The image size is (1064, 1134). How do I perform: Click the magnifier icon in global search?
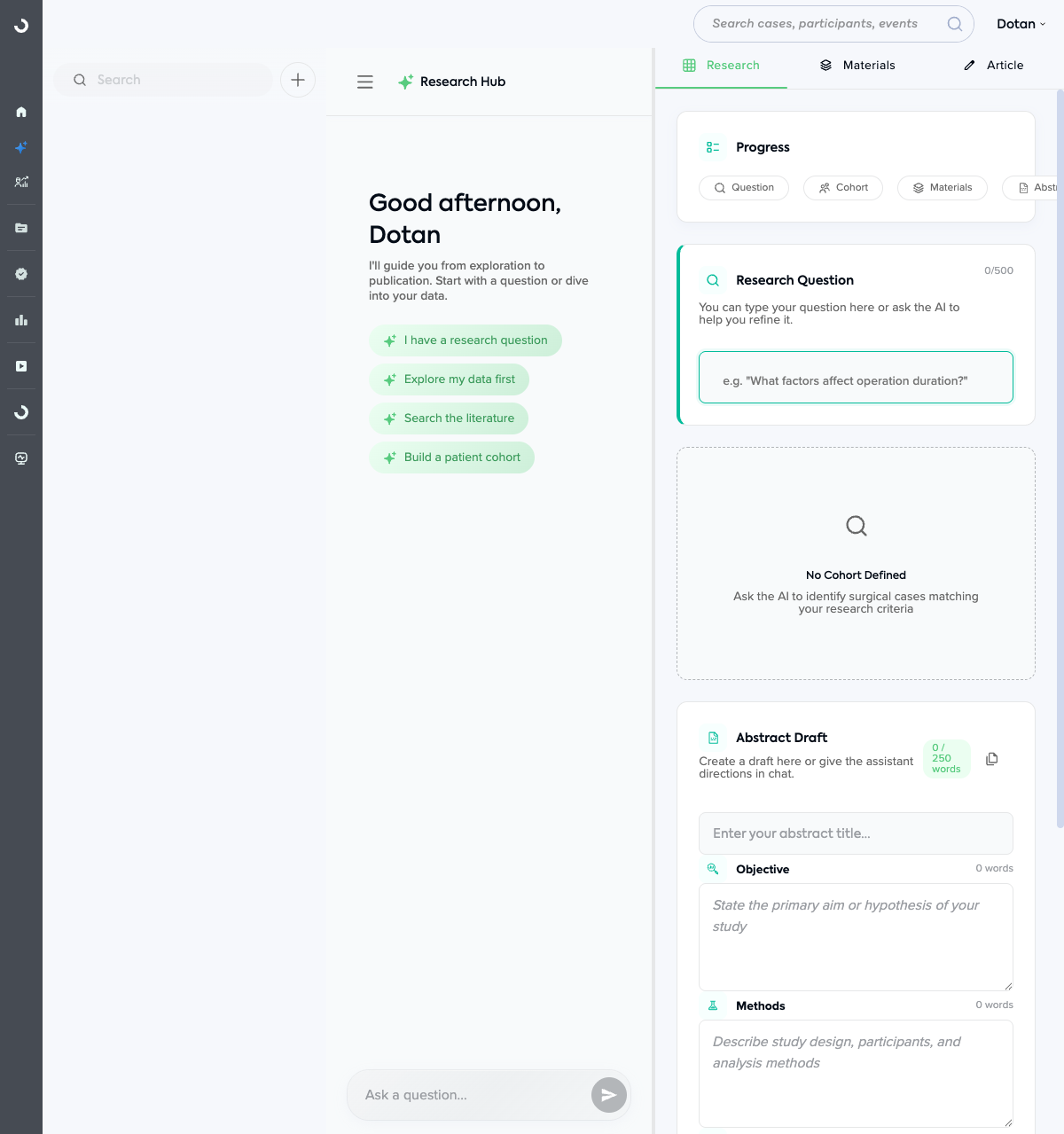coord(955,24)
